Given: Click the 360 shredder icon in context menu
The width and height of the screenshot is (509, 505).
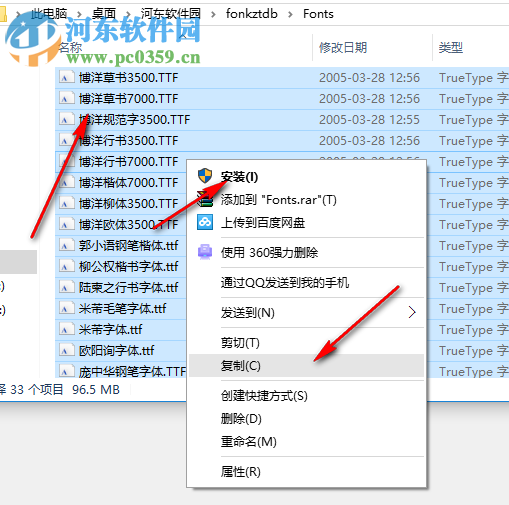Looking at the screenshot, I should (205, 252).
